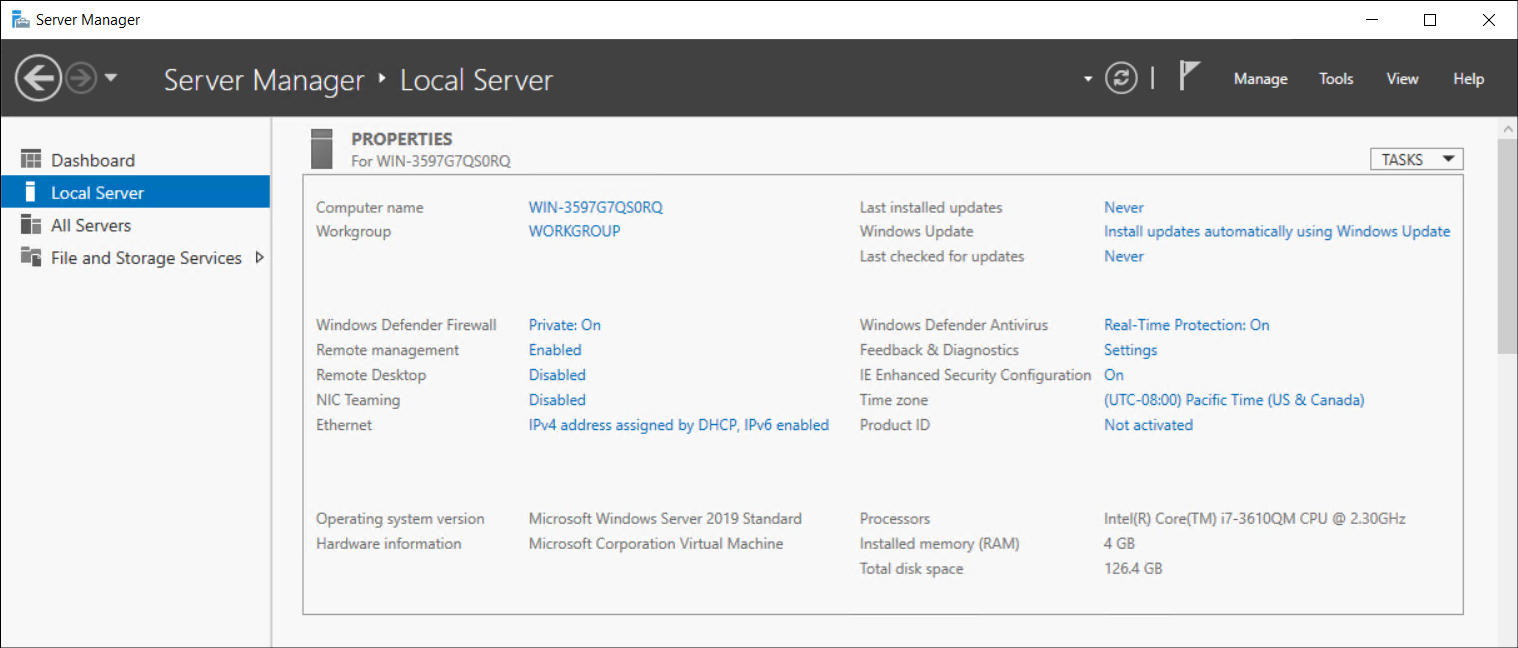Click the server tower icon beside PROPERTIES
The height and width of the screenshot is (648, 1518).
click(322, 148)
